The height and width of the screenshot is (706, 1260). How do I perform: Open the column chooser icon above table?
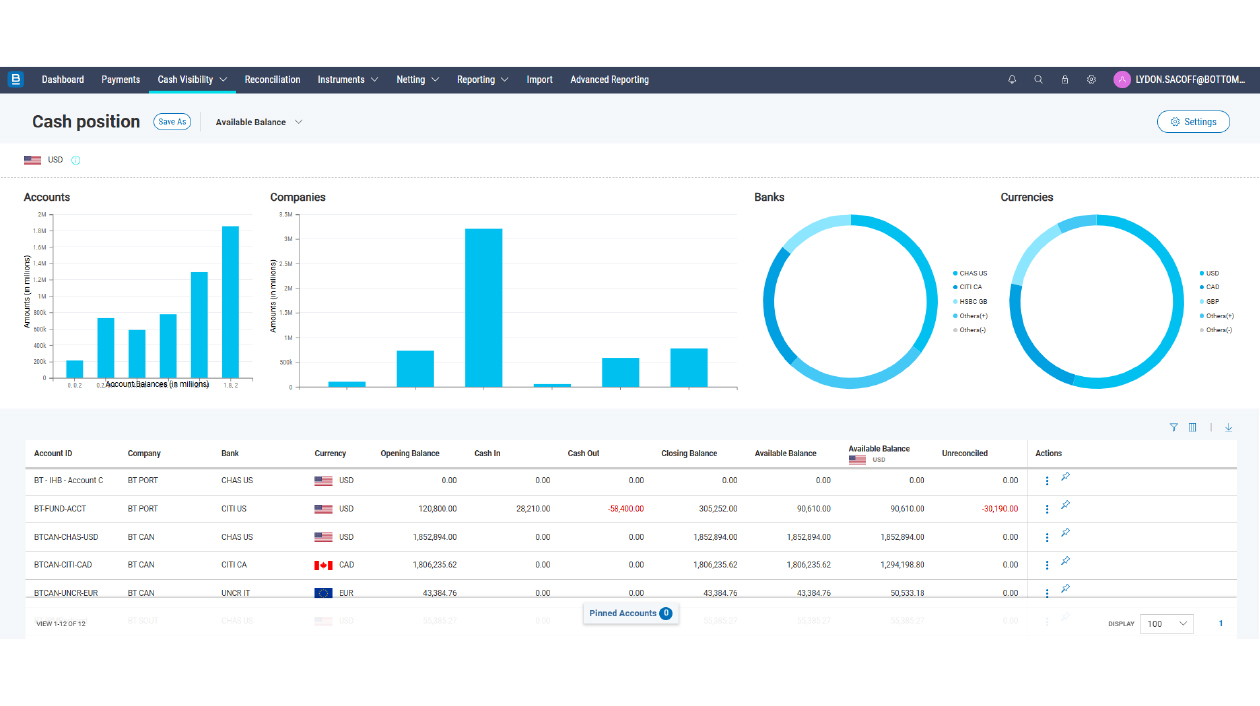pos(1192,427)
